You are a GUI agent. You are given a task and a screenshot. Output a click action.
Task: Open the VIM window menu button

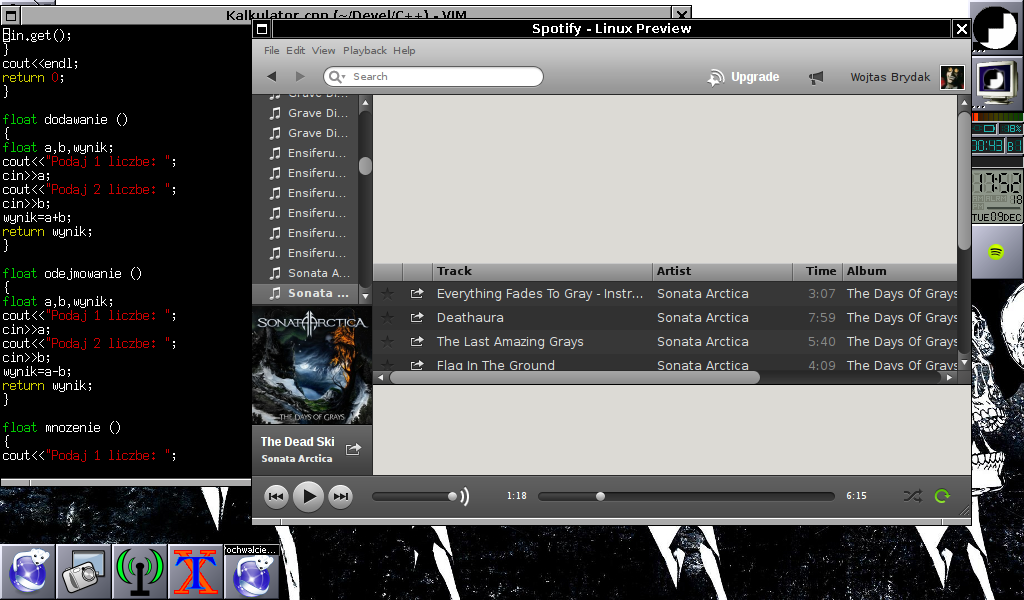pyautogui.click(x=11, y=16)
